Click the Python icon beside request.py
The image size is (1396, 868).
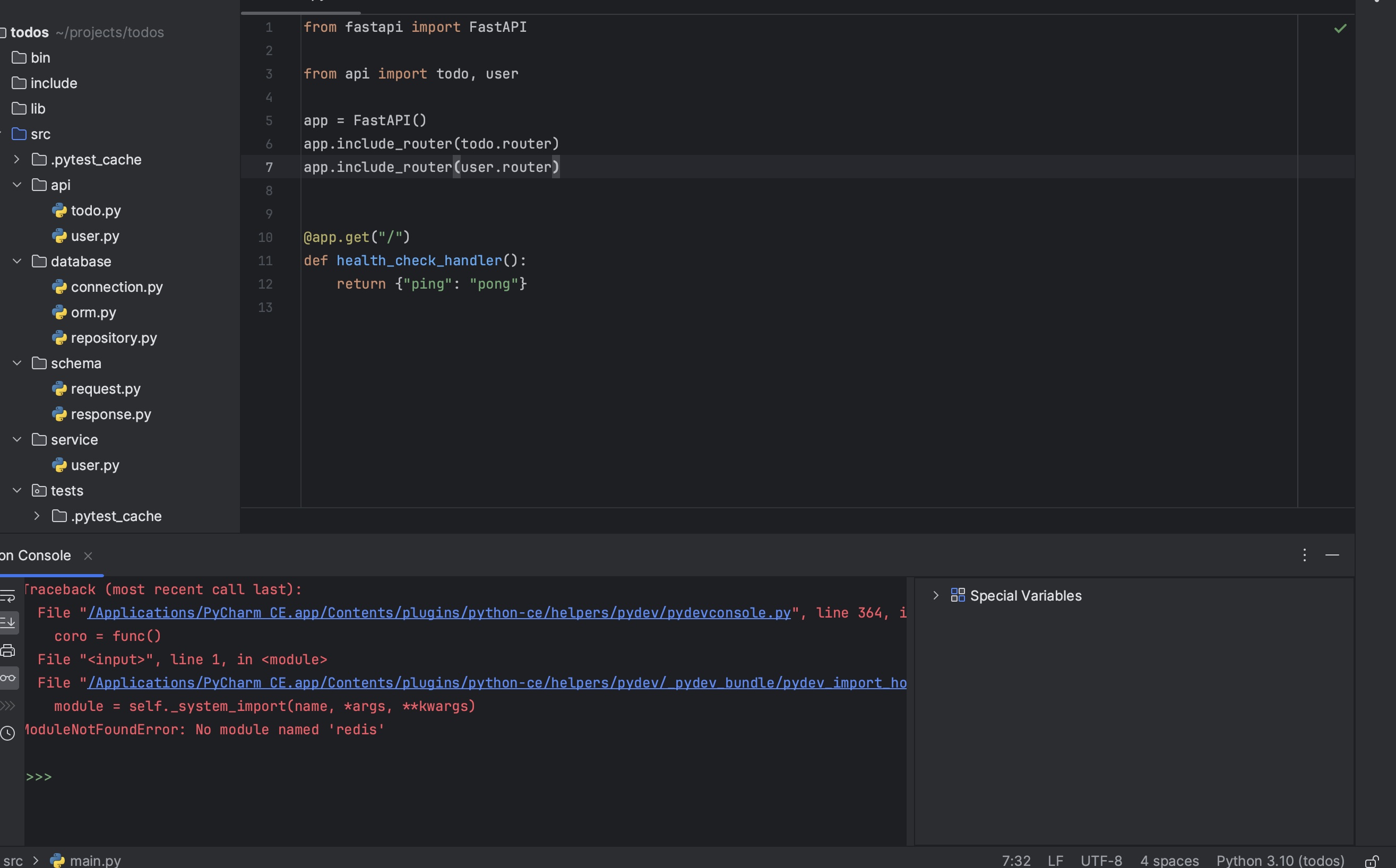pos(59,389)
